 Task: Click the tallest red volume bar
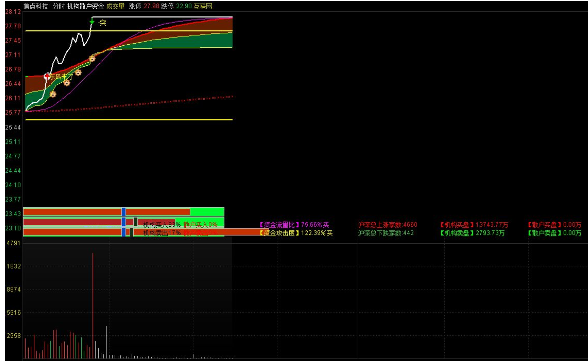pos(93,306)
